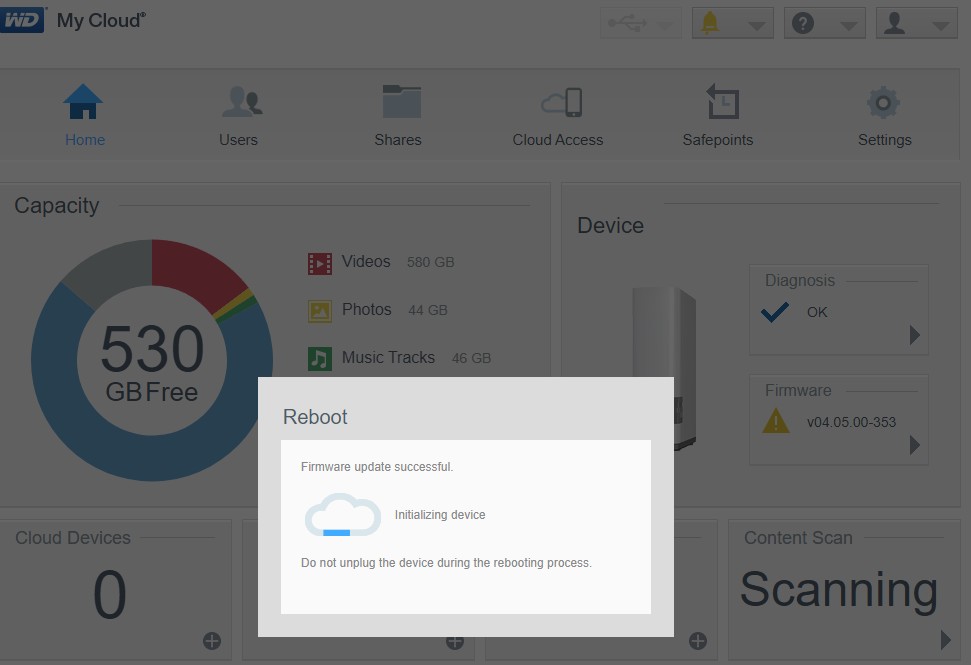Screen dimensions: 971x665
Task: Open the Cloud Access tab
Action: click(558, 116)
